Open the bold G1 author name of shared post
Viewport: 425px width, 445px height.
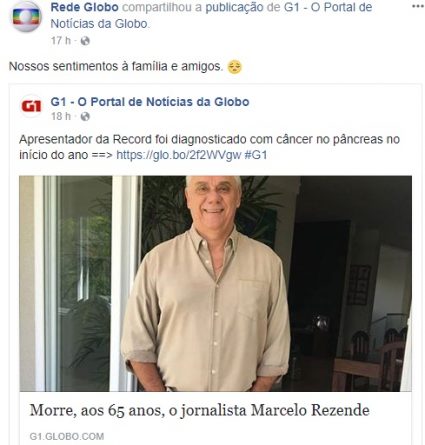coord(150,102)
